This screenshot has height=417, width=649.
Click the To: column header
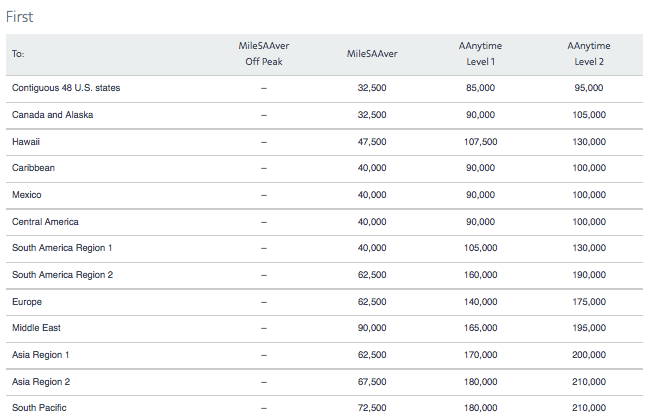point(18,54)
